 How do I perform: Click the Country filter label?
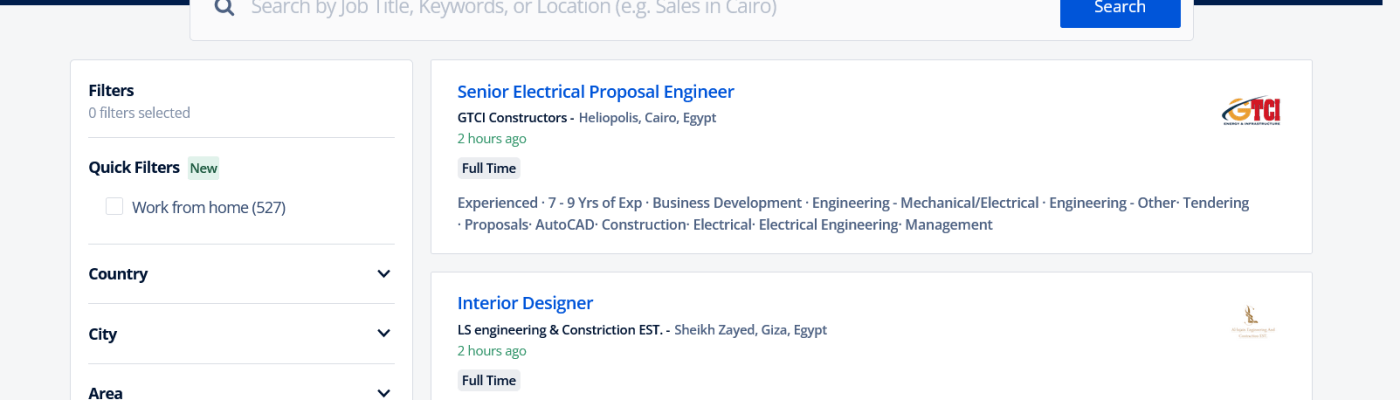click(118, 274)
